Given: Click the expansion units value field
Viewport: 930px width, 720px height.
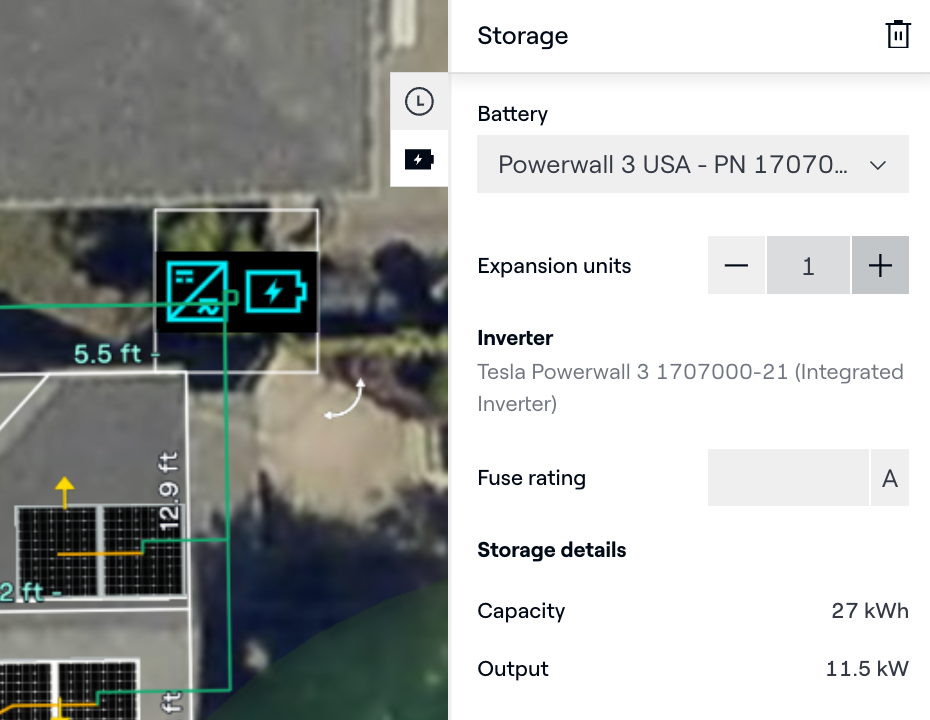Looking at the screenshot, I should click(x=808, y=266).
